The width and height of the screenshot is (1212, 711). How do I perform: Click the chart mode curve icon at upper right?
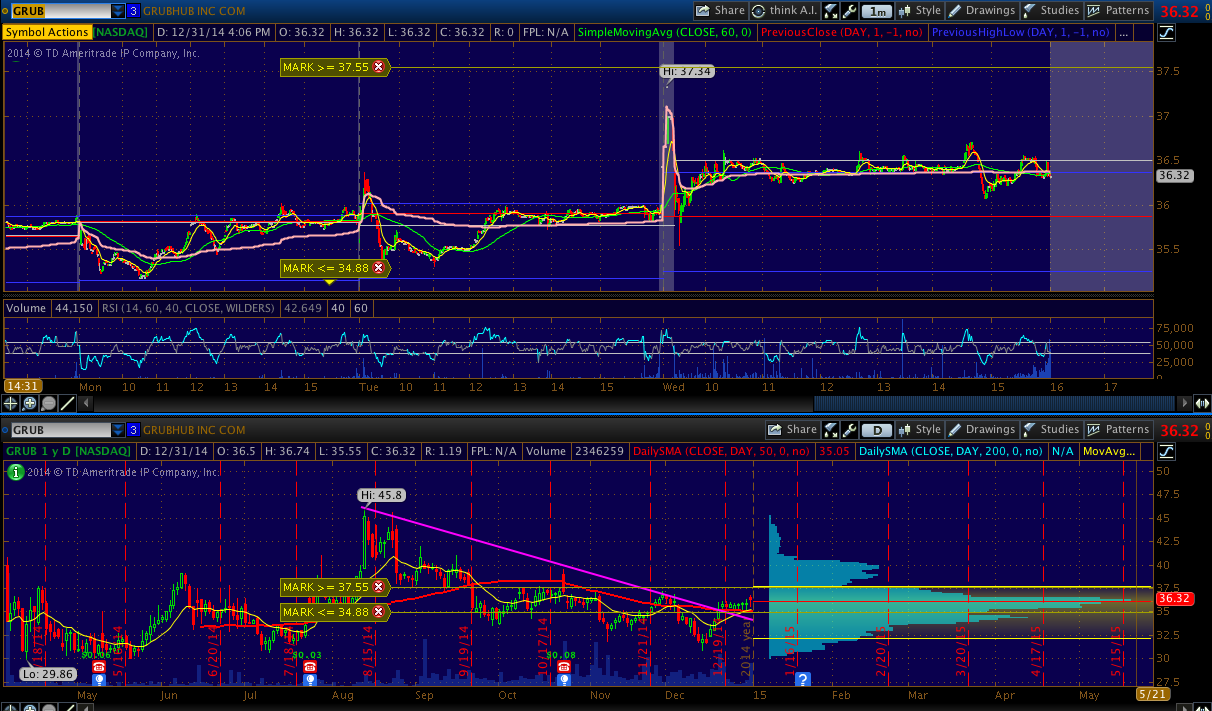(x=1166, y=33)
